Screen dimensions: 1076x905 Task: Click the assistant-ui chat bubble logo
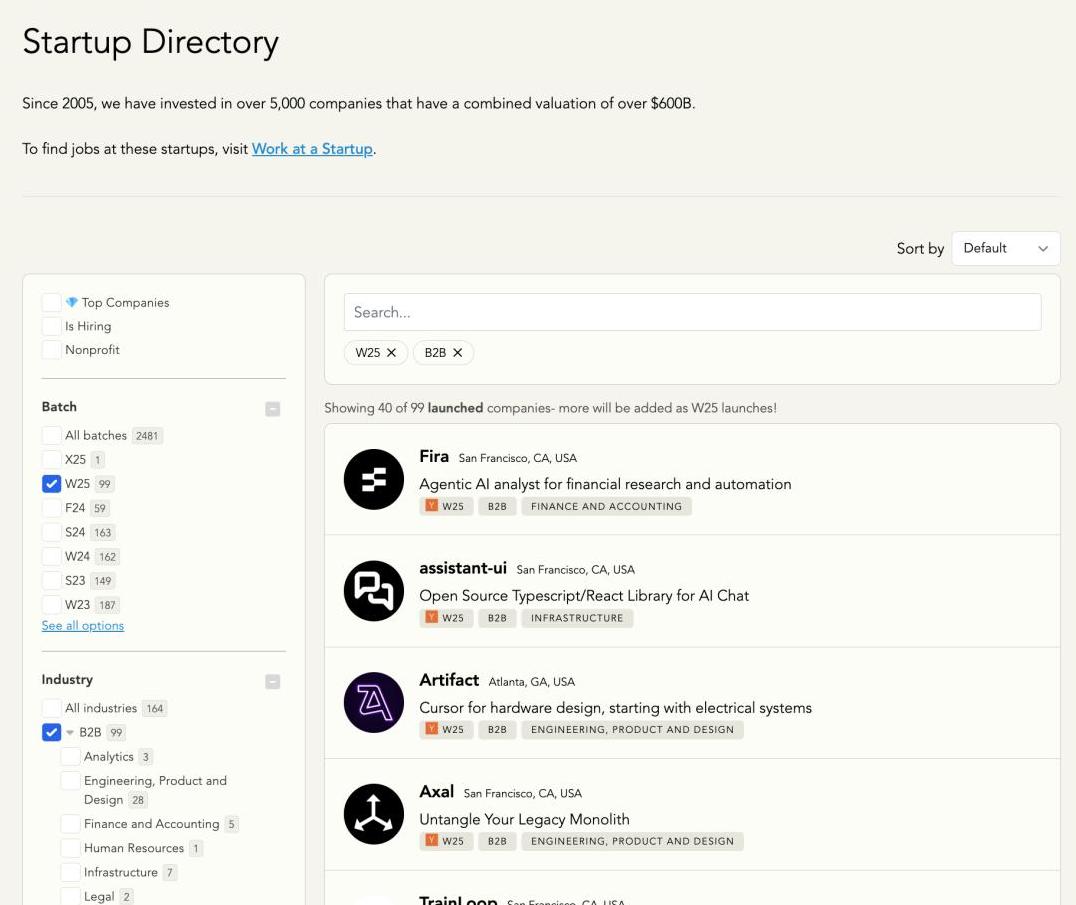coord(373,591)
